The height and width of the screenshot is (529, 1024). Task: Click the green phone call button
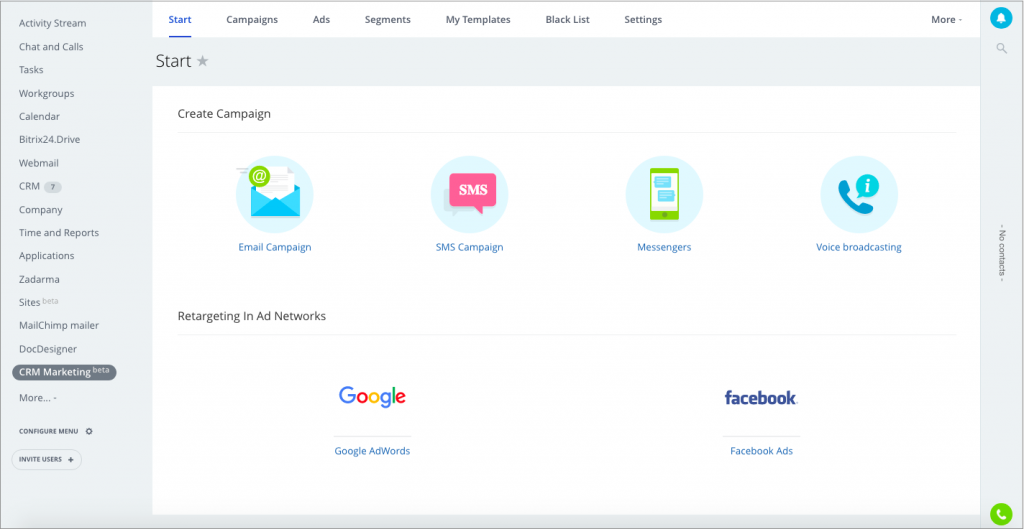(x=1000, y=515)
